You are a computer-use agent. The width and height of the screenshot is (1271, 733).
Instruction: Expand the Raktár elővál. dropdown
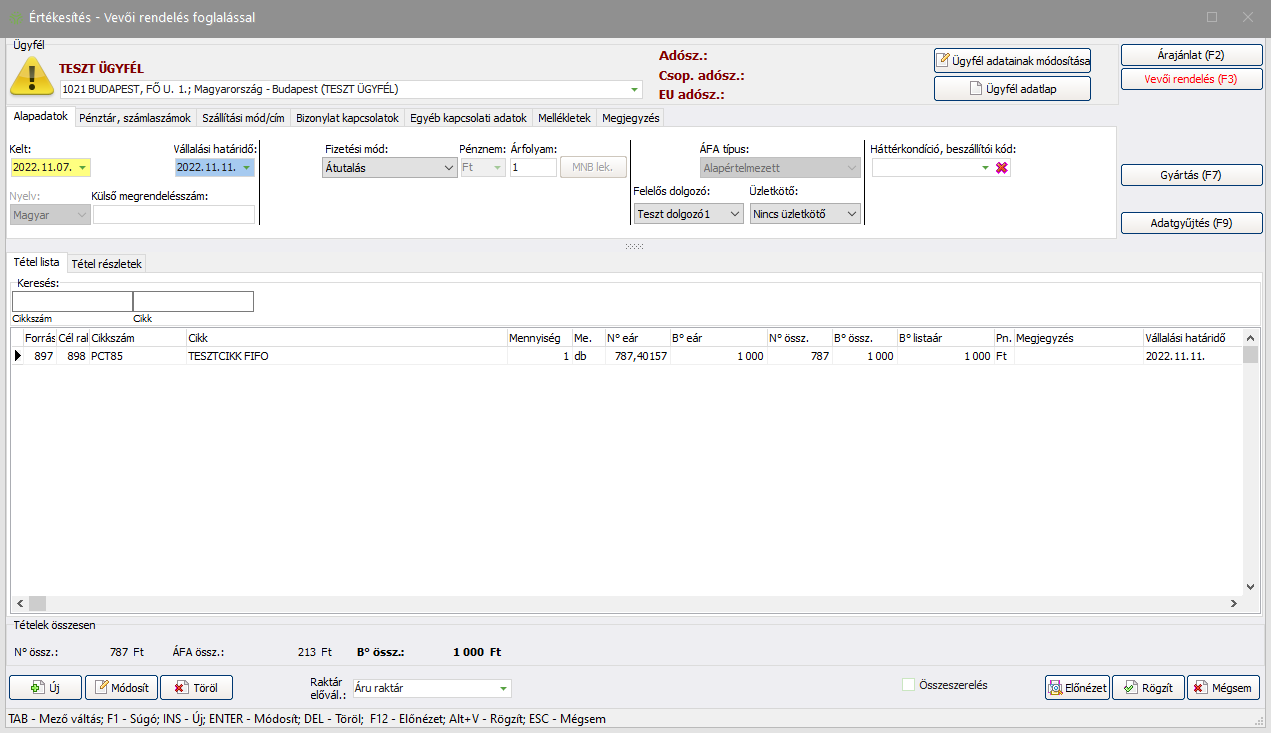point(502,688)
